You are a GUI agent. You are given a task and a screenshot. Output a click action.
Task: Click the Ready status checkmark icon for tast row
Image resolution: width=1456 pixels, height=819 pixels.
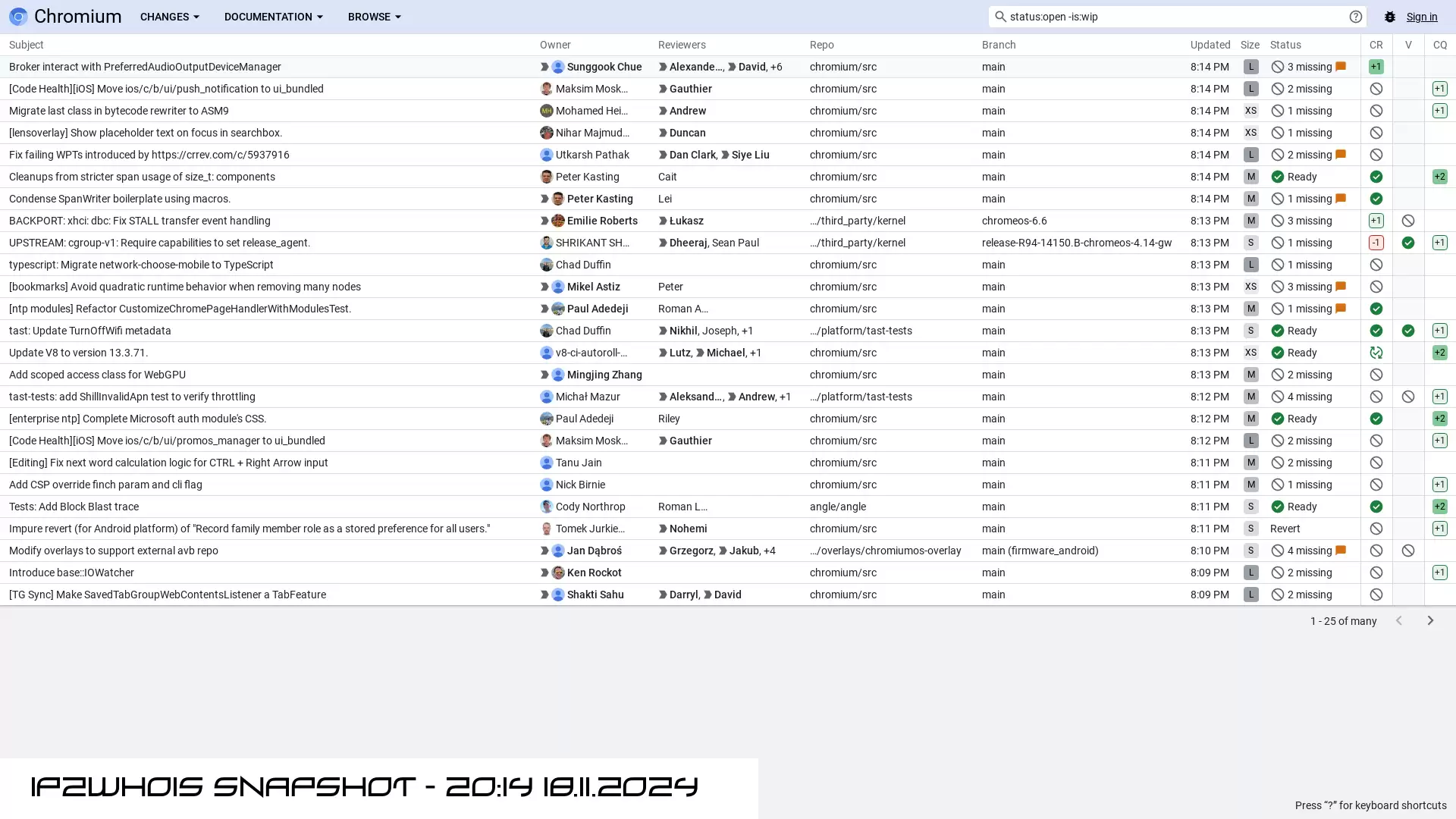pos(1277,330)
